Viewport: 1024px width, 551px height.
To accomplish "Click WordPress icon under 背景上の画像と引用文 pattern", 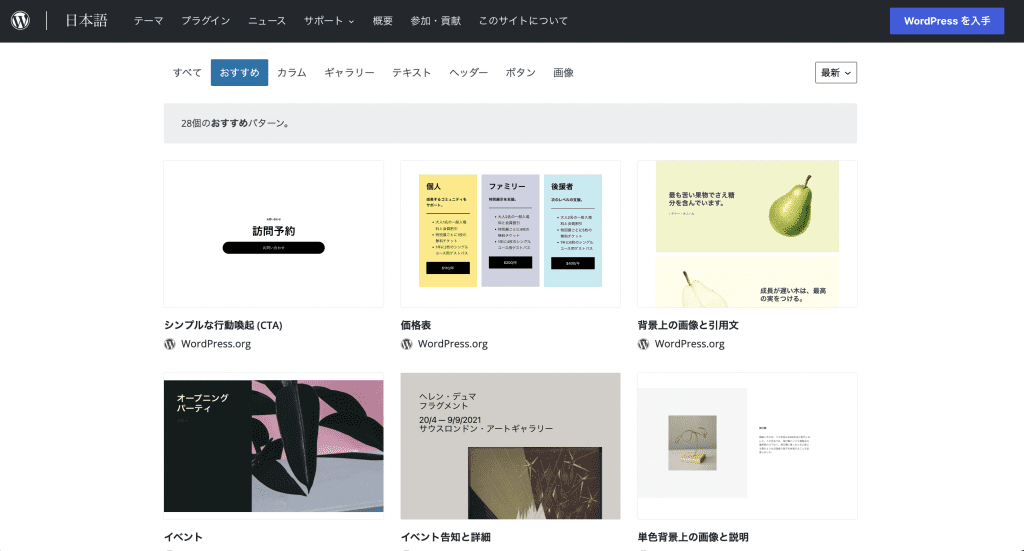I will click(x=644, y=344).
